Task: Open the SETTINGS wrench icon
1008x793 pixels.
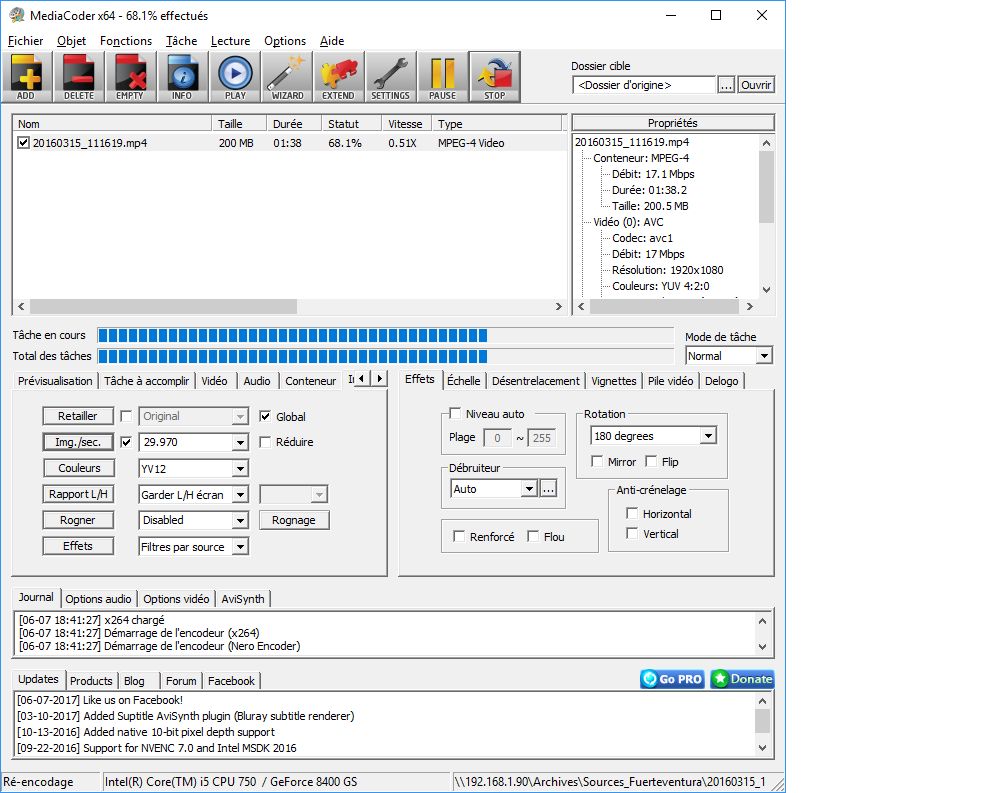Action: click(x=391, y=76)
